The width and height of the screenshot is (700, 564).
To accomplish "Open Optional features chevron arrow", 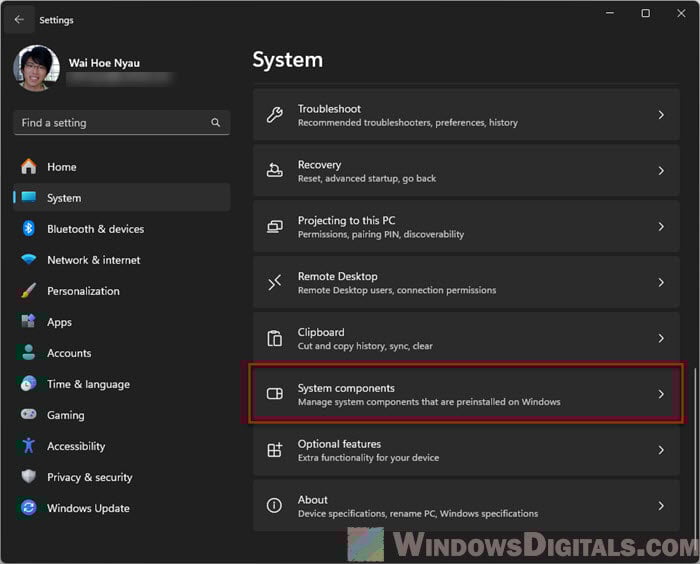I will tap(661, 450).
